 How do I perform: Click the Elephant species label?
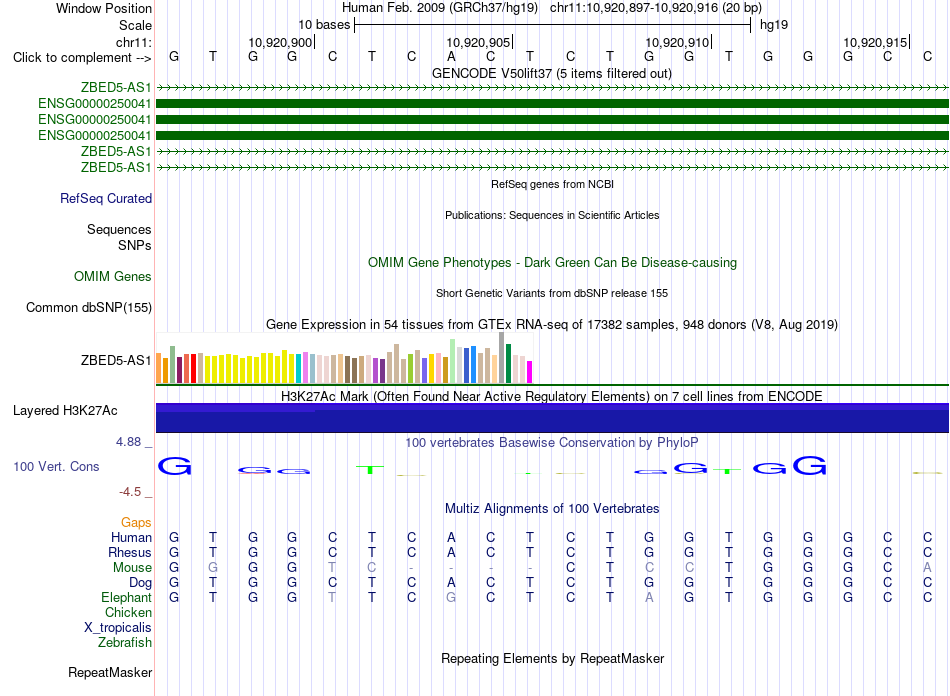(x=126, y=598)
